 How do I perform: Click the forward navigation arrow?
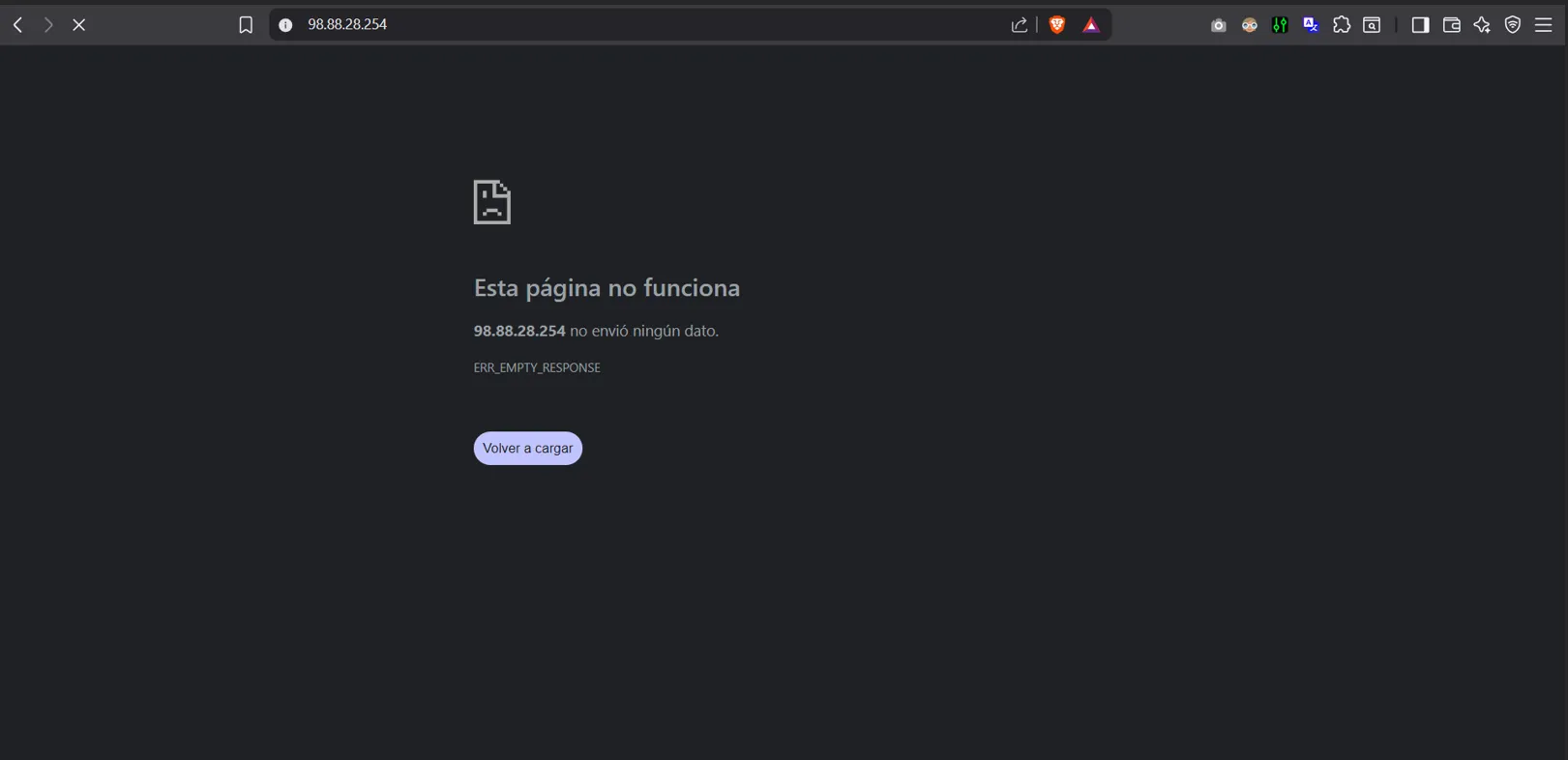(x=48, y=25)
